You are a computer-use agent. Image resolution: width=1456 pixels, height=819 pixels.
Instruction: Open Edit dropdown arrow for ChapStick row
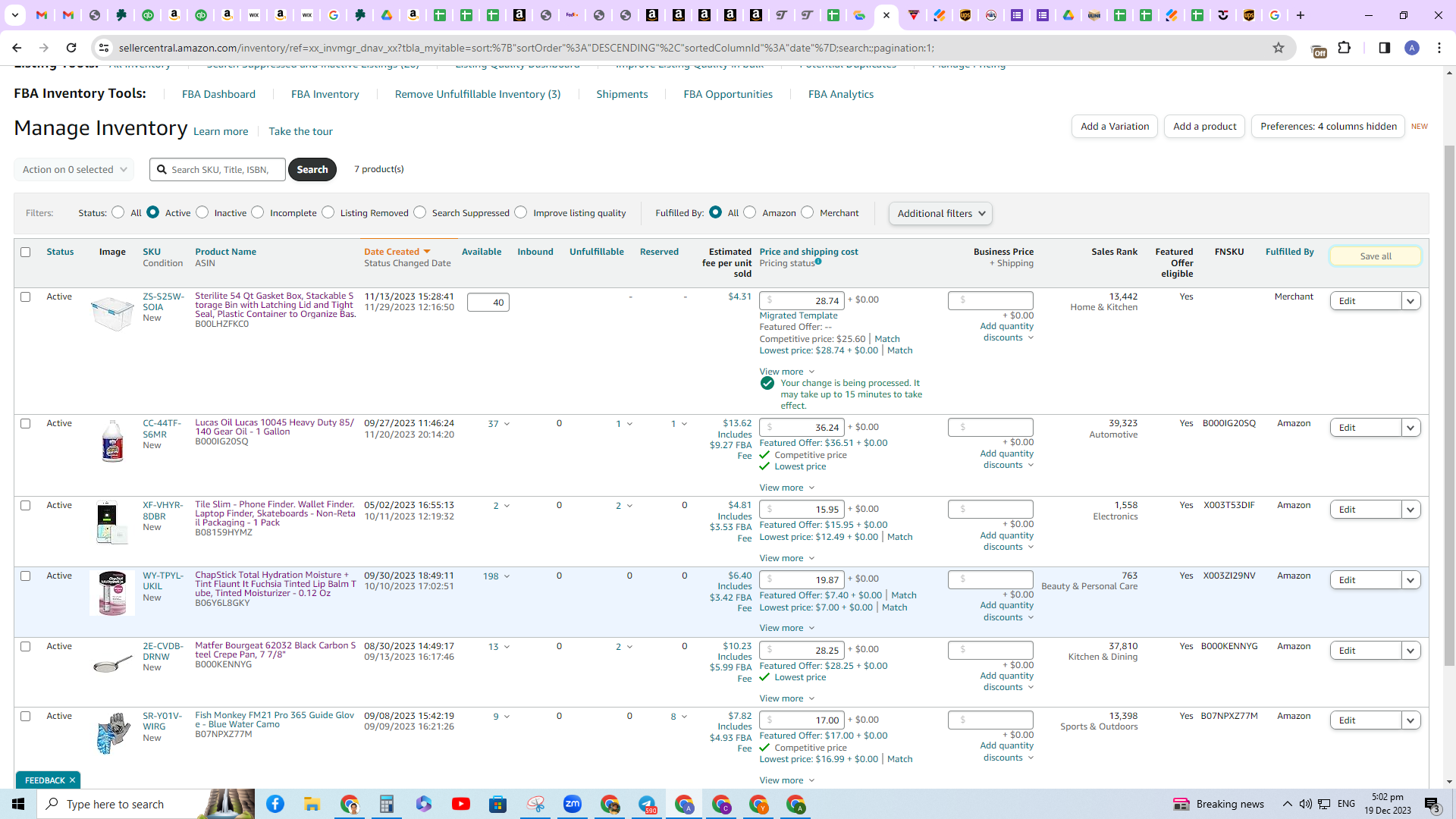point(1410,580)
